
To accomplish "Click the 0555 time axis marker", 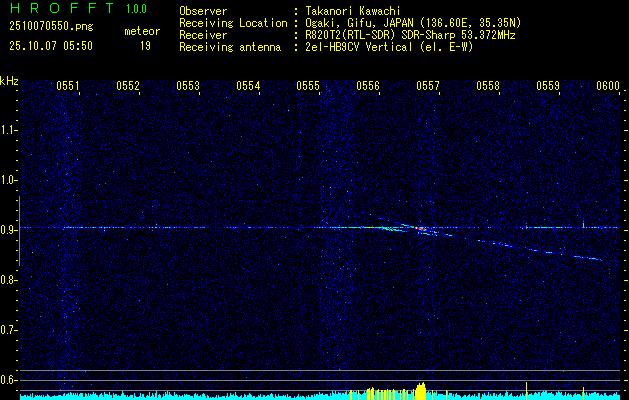I will 308,85.
